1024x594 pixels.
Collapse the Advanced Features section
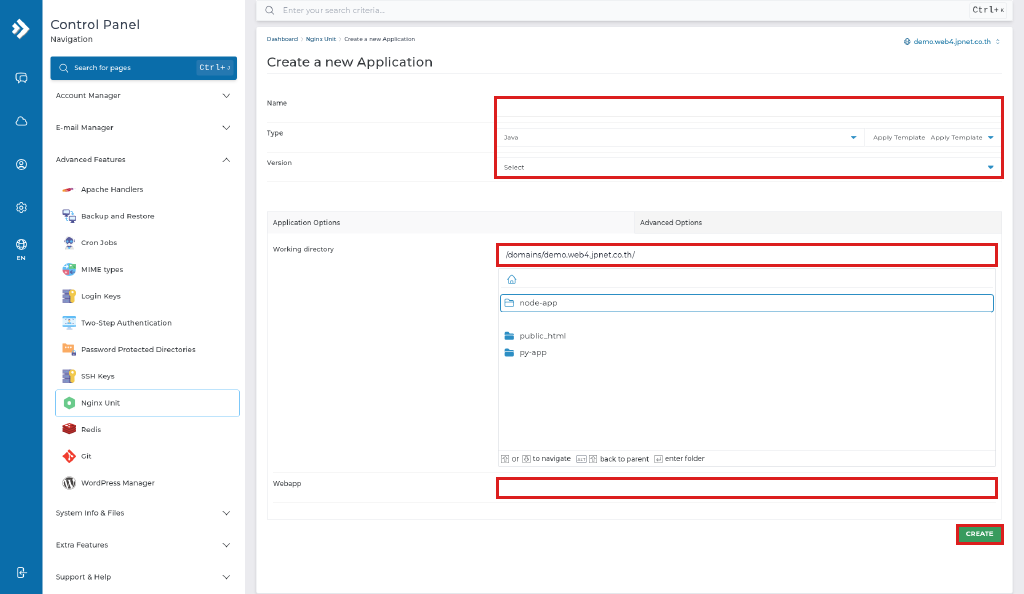[x=144, y=160]
